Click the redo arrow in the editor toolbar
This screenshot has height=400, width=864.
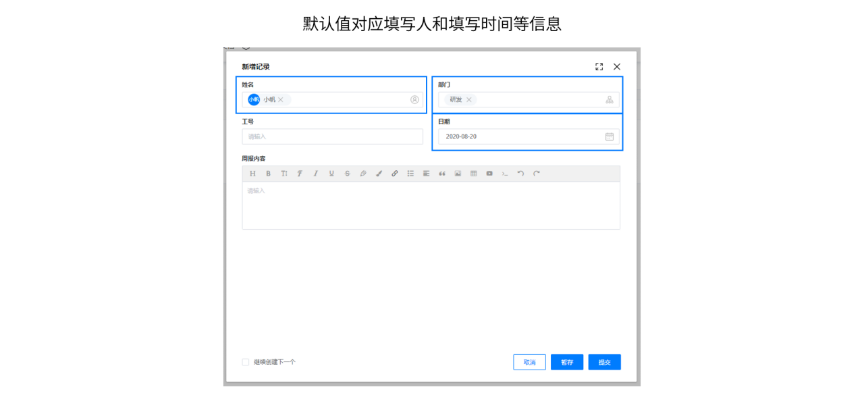[x=537, y=173]
